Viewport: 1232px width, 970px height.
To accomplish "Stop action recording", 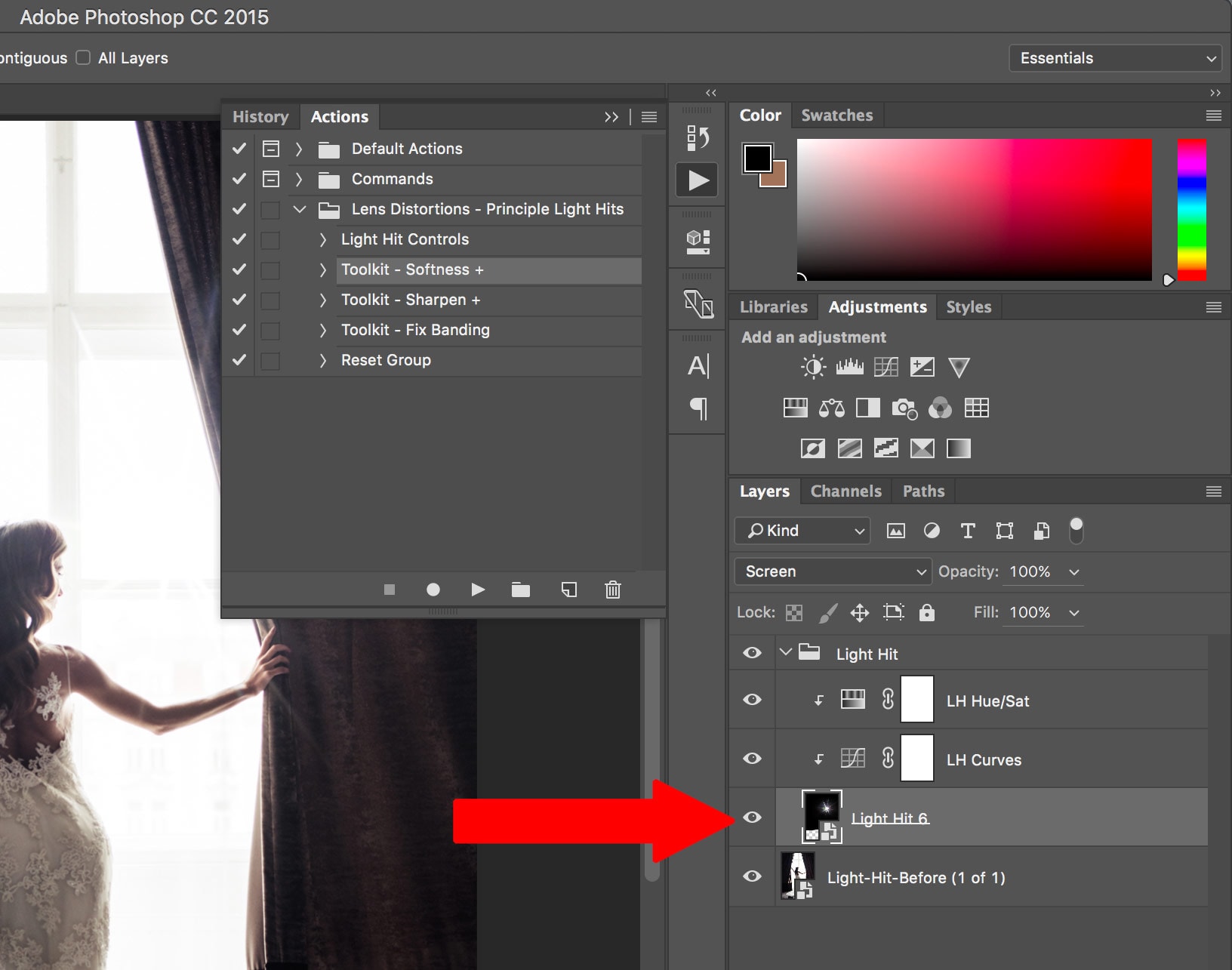I will coord(390,590).
